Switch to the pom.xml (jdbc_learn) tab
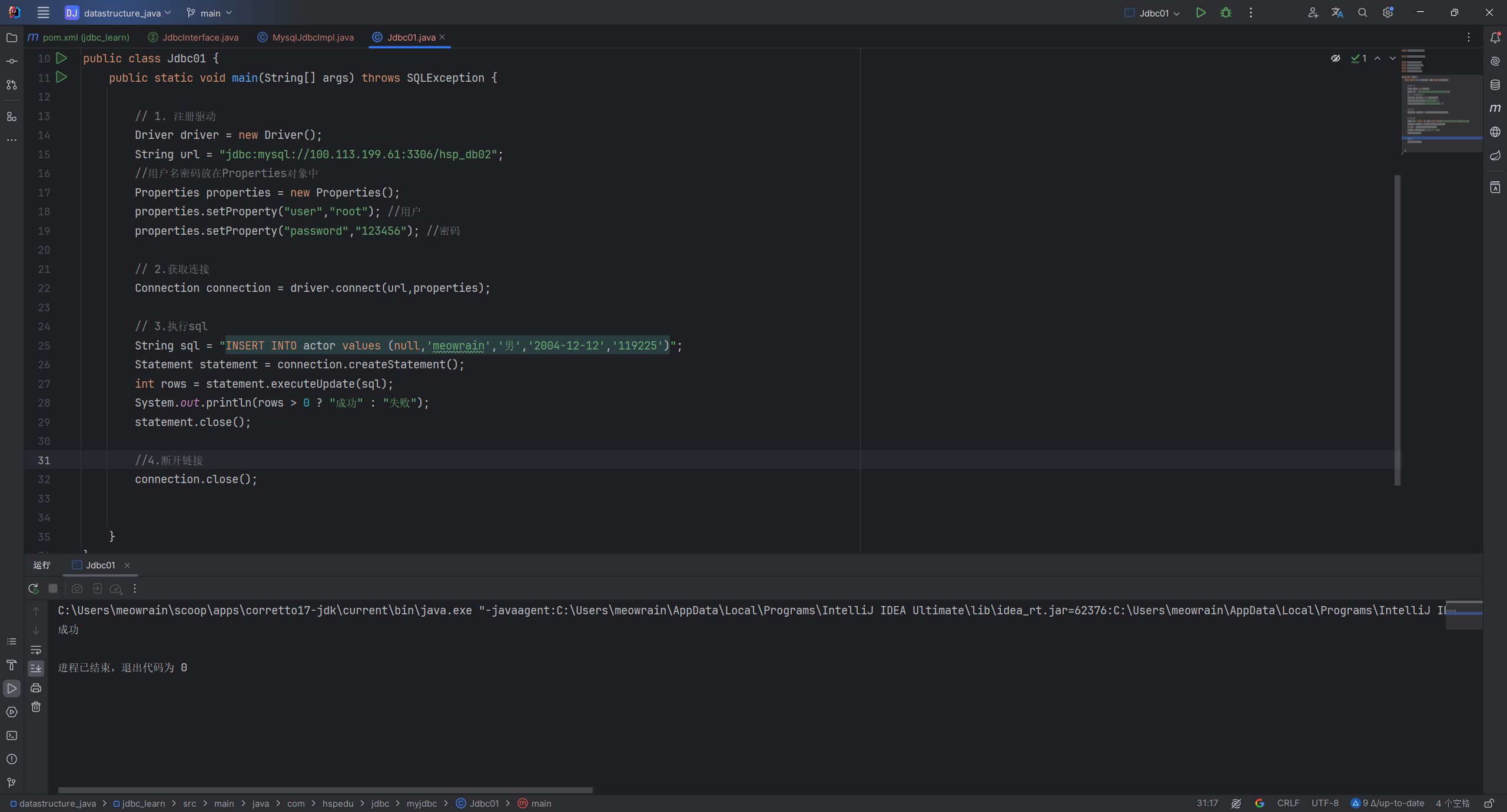The width and height of the screenshot is (1507, 812). pyautogui.click(x=85, y=38)
